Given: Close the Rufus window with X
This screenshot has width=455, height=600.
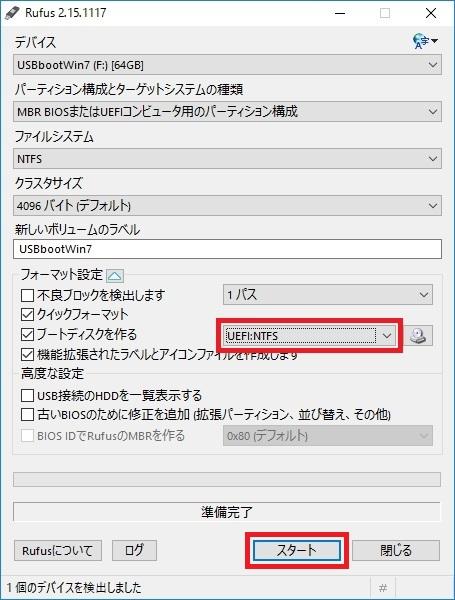Looking at the screenshot, I should pos(431,13).
